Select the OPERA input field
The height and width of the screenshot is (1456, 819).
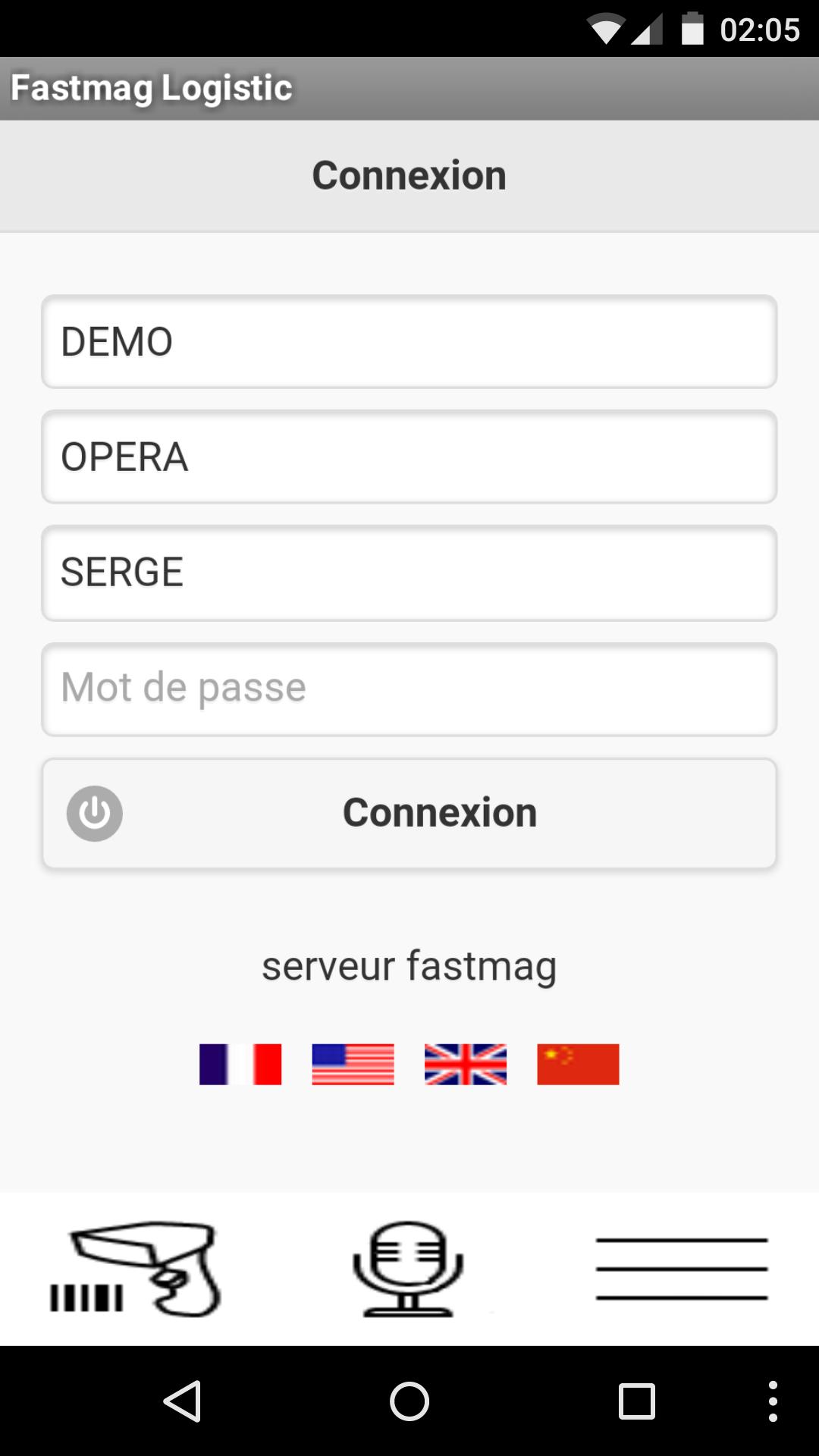[409, 457]
